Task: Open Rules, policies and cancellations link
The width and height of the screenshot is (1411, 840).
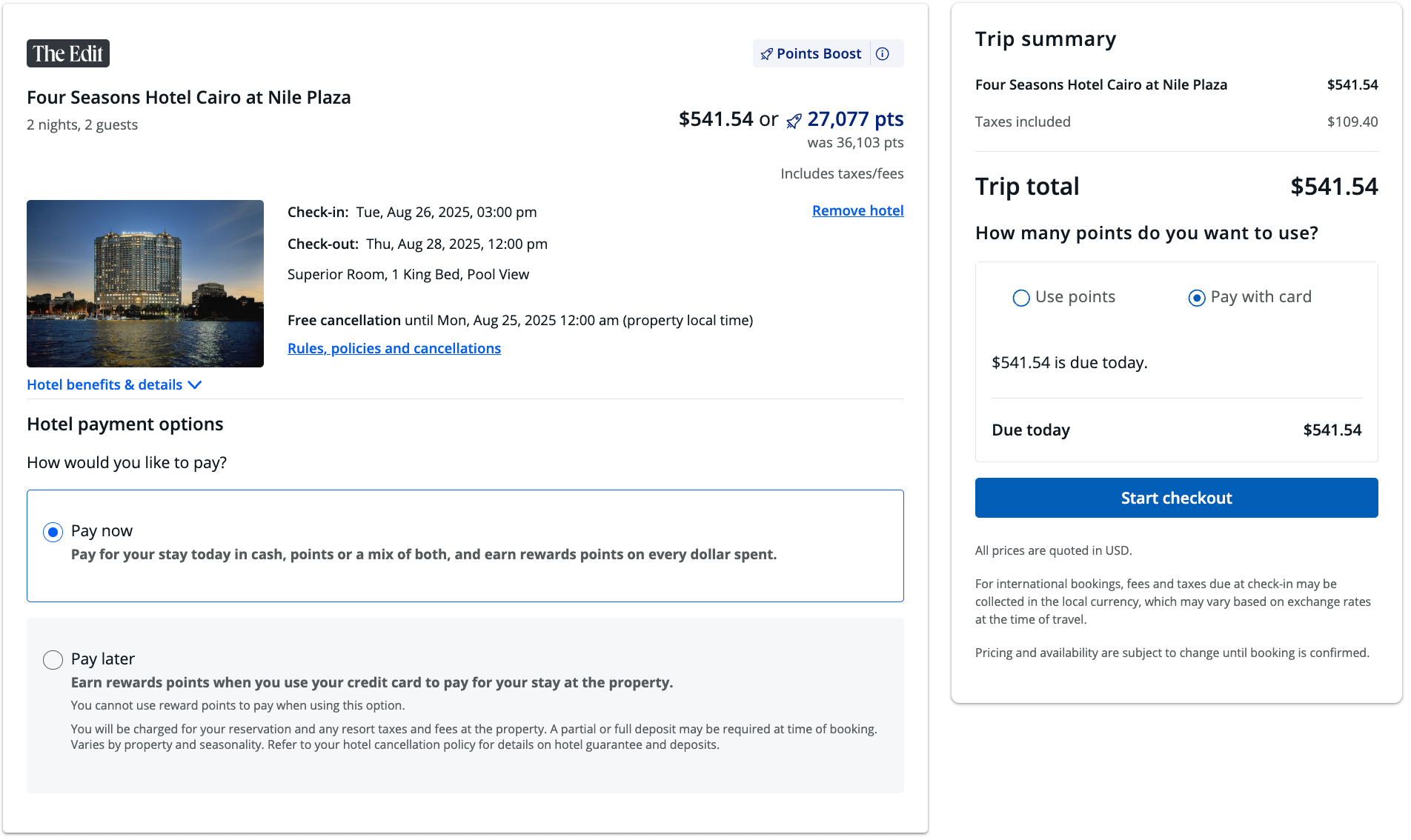Action: [x=394, y=348]
